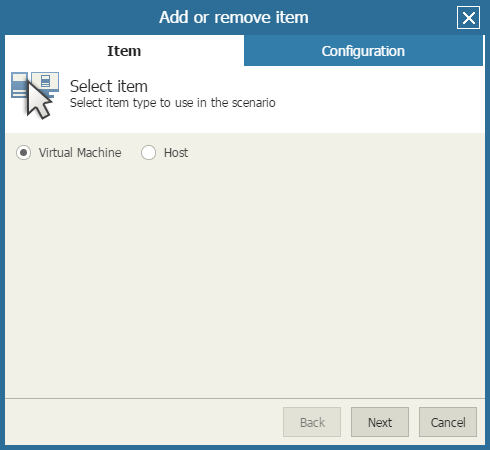Select the Virtual Machine radio button
The image size is (490, 450).
(x=23, y=153)
